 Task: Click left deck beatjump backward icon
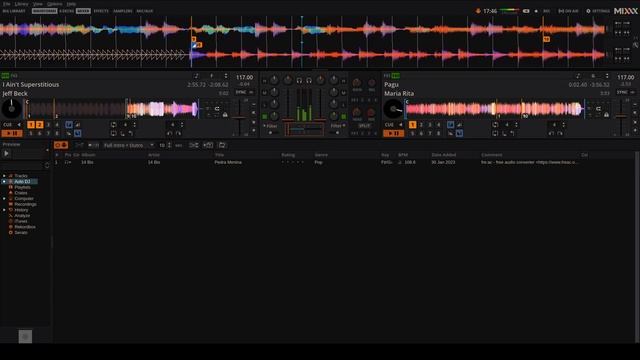click(169, 133)
